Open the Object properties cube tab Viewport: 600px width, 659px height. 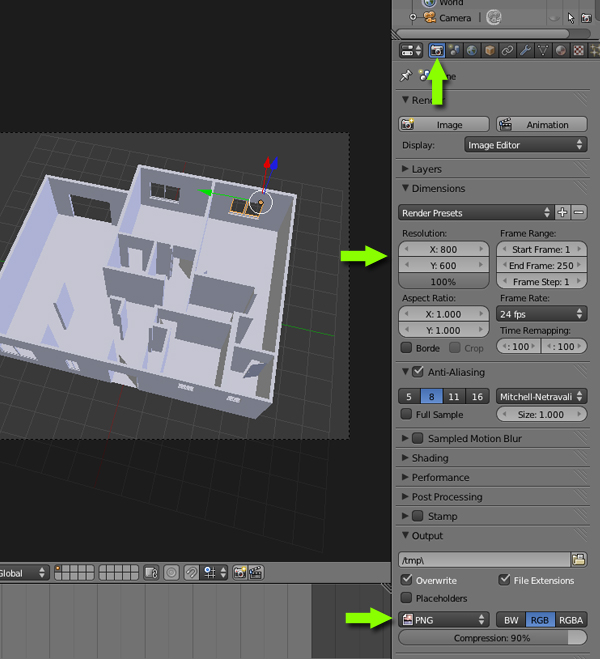click(489, 51)
